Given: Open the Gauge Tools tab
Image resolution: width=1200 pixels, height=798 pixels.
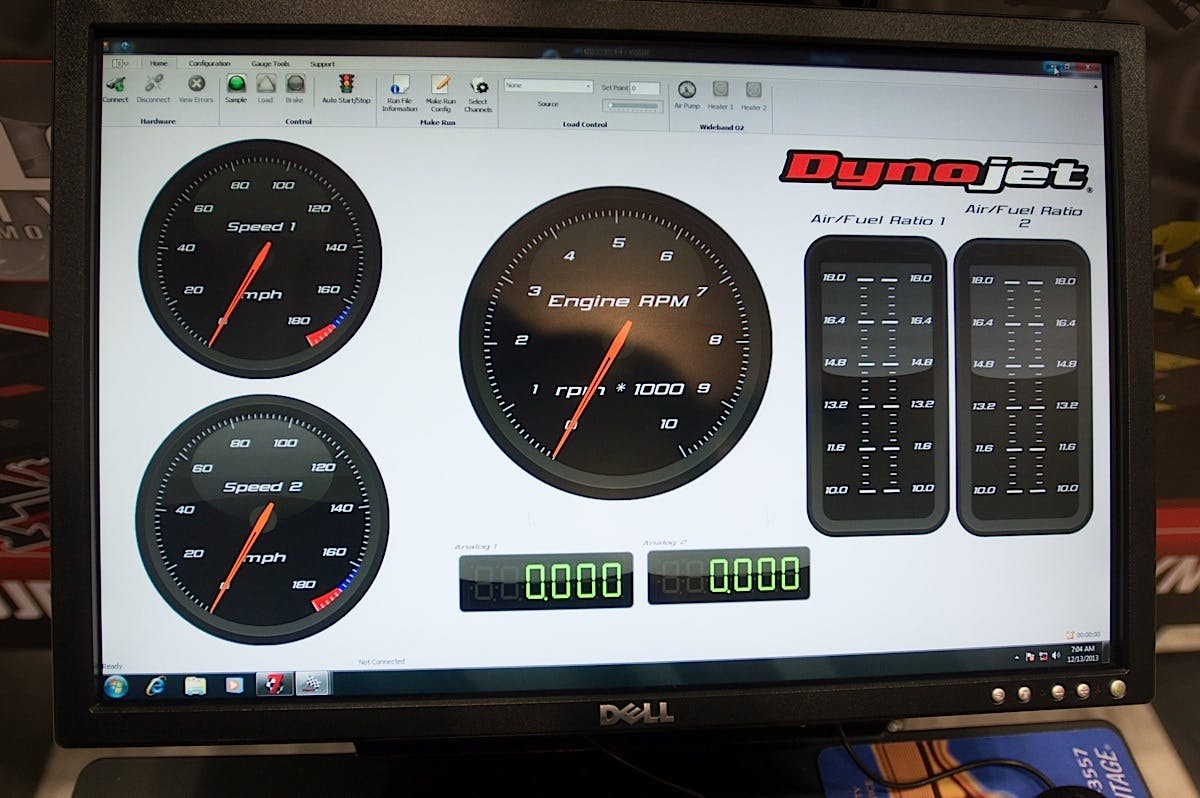Looking at the screenshot, I should point(268,63).
